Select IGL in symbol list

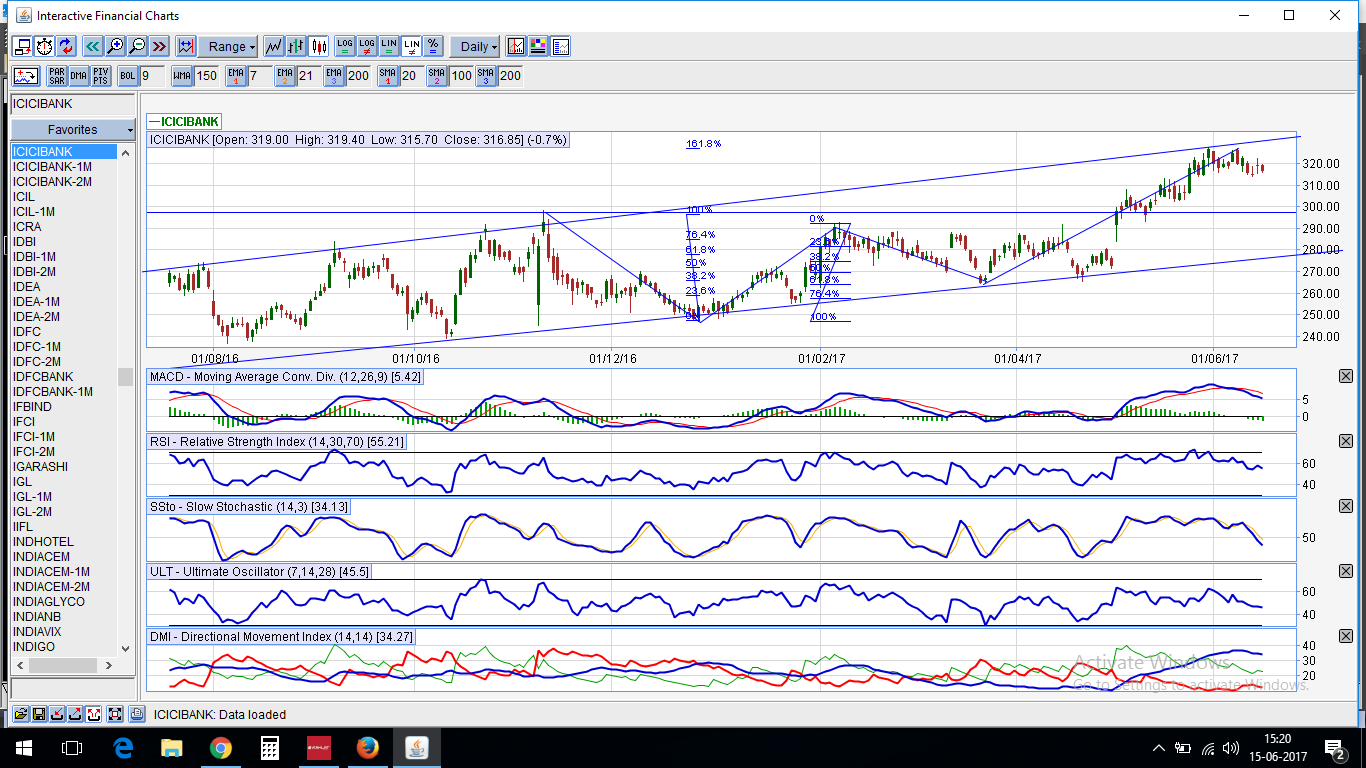(x=65, y=482)
